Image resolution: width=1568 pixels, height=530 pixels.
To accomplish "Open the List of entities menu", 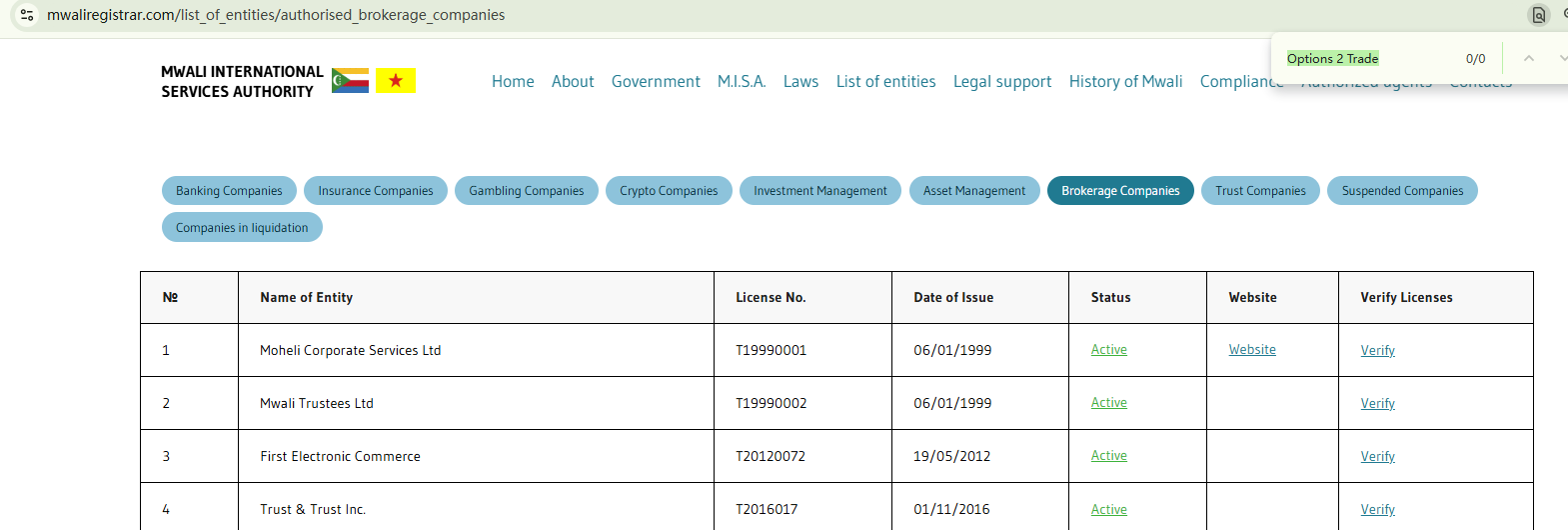I will (886, 82).
